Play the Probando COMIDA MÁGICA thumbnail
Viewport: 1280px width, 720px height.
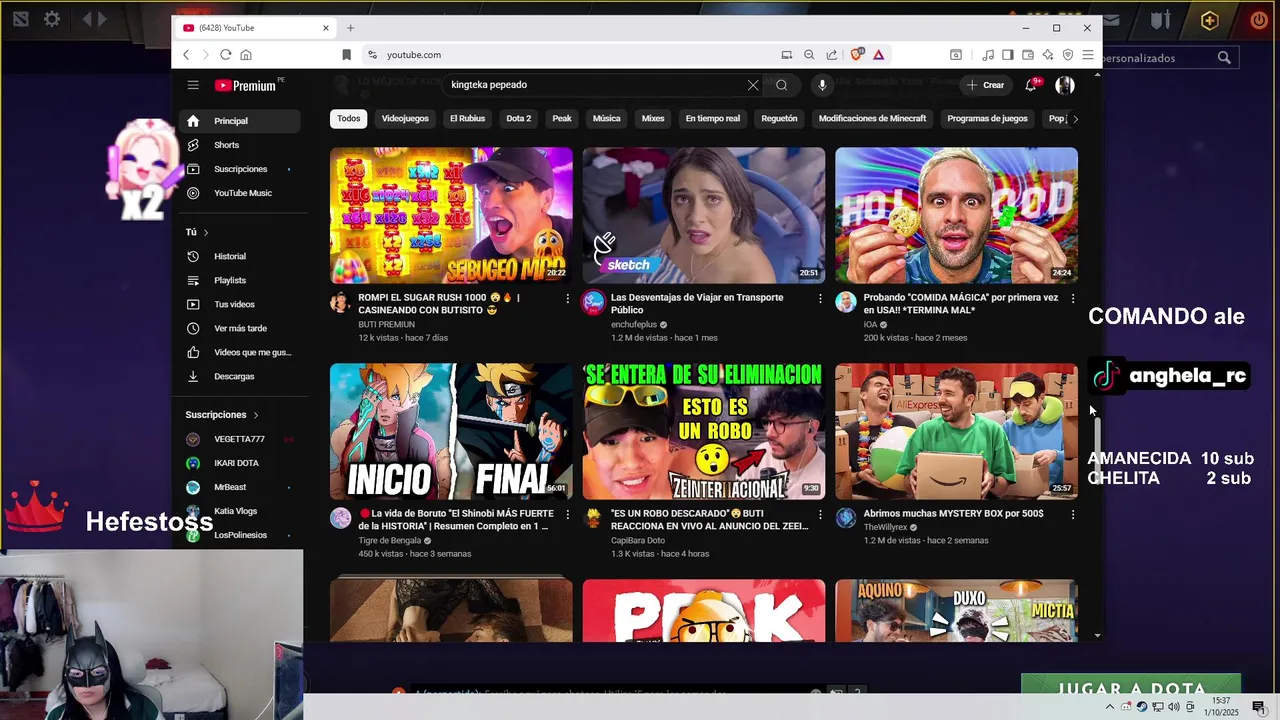(x=957, y=216)
